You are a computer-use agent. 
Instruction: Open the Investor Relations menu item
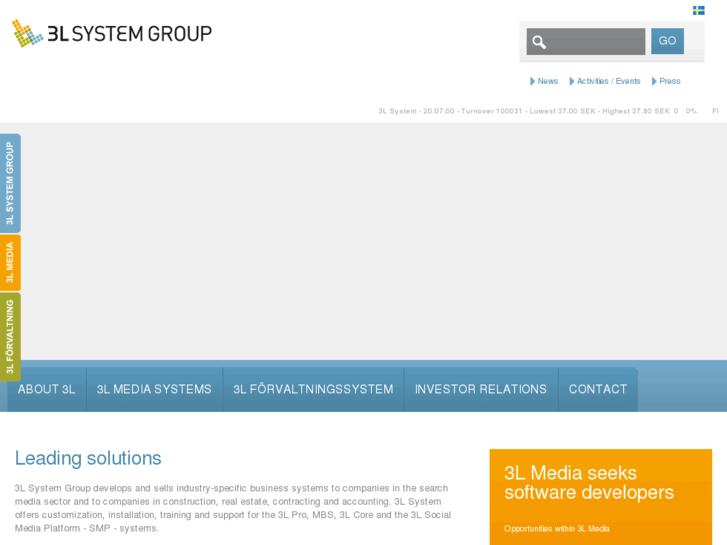481,389
